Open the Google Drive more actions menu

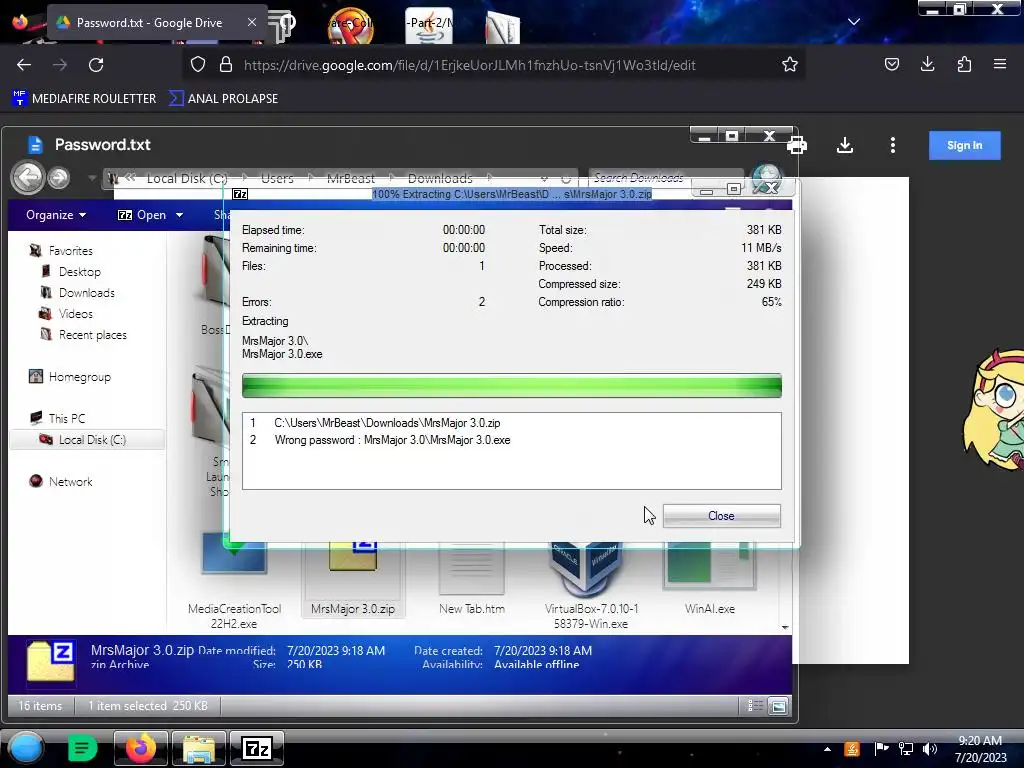coord(893,145)
